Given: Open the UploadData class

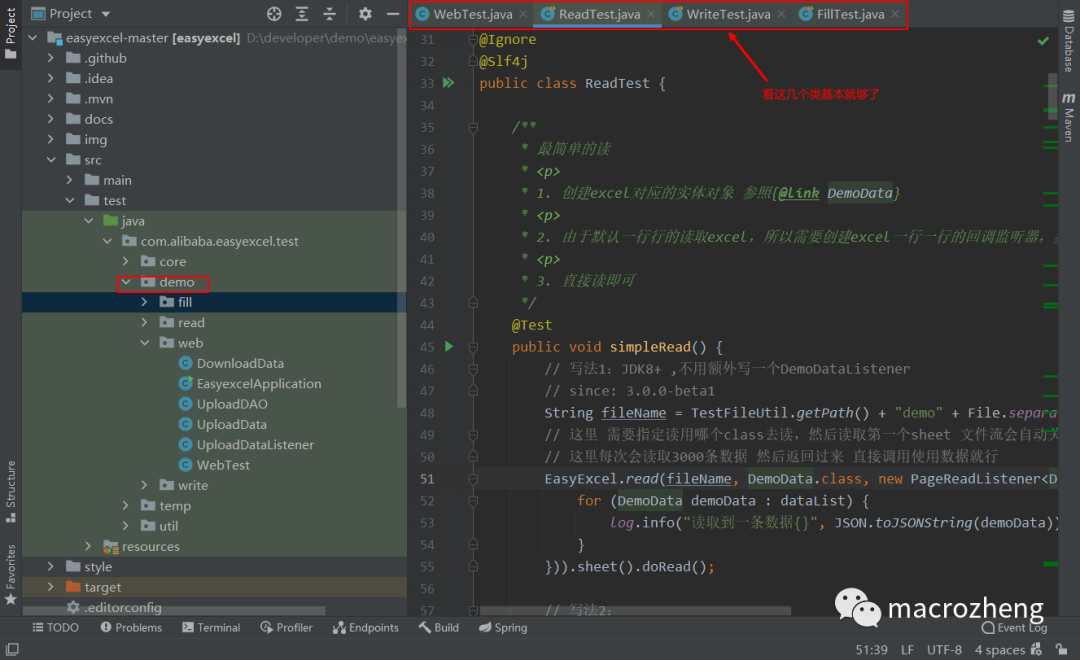Looking at the screenshot, I should (x=231, y=424).
